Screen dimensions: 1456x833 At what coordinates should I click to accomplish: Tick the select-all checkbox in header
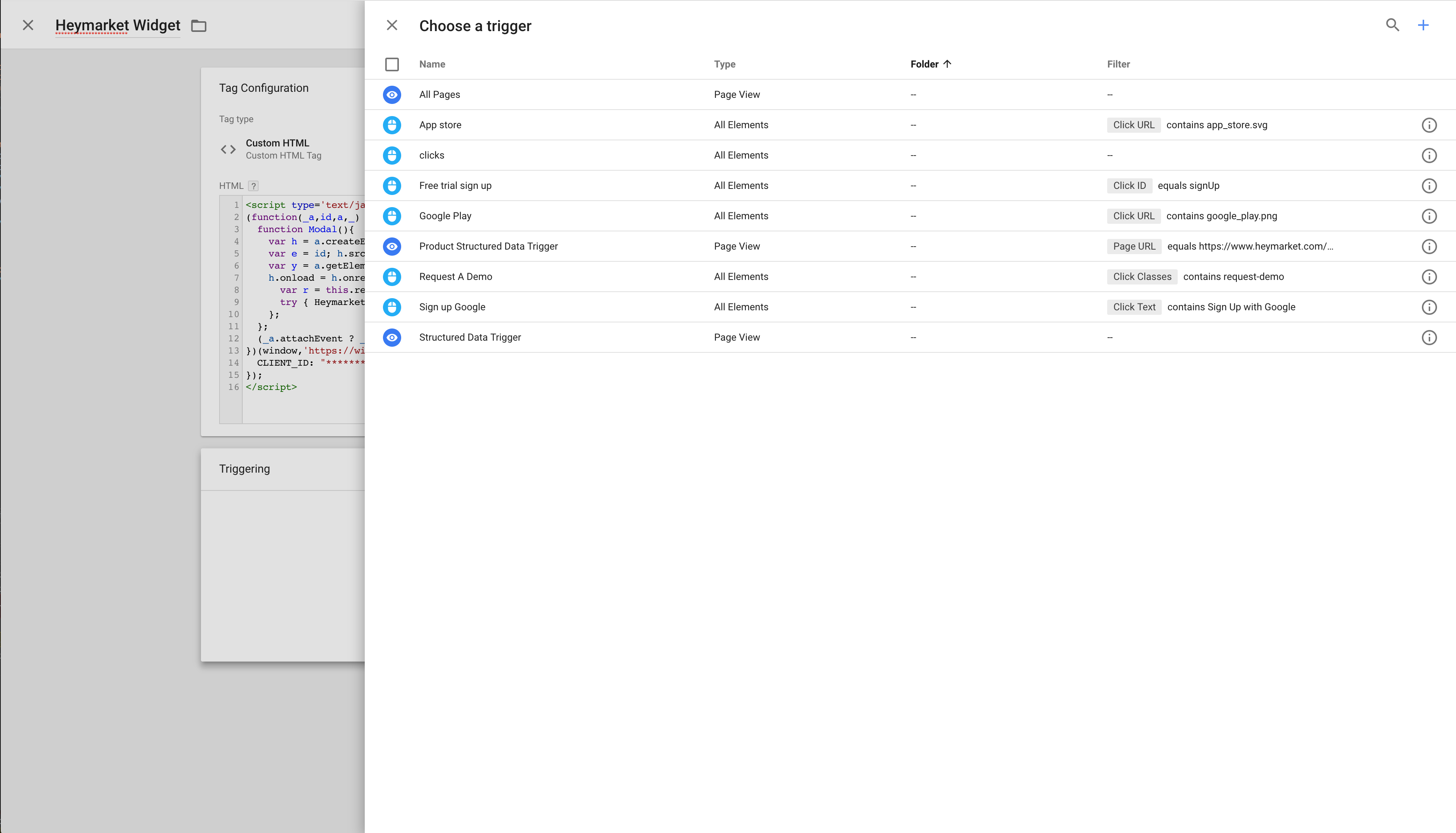(392, 64)
